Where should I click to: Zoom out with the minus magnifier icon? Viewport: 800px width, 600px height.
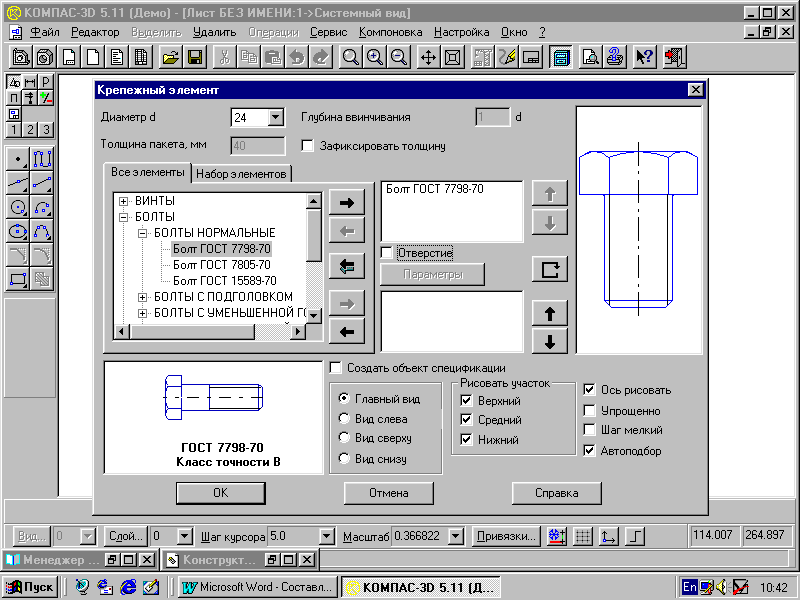(x=398, y=57)
